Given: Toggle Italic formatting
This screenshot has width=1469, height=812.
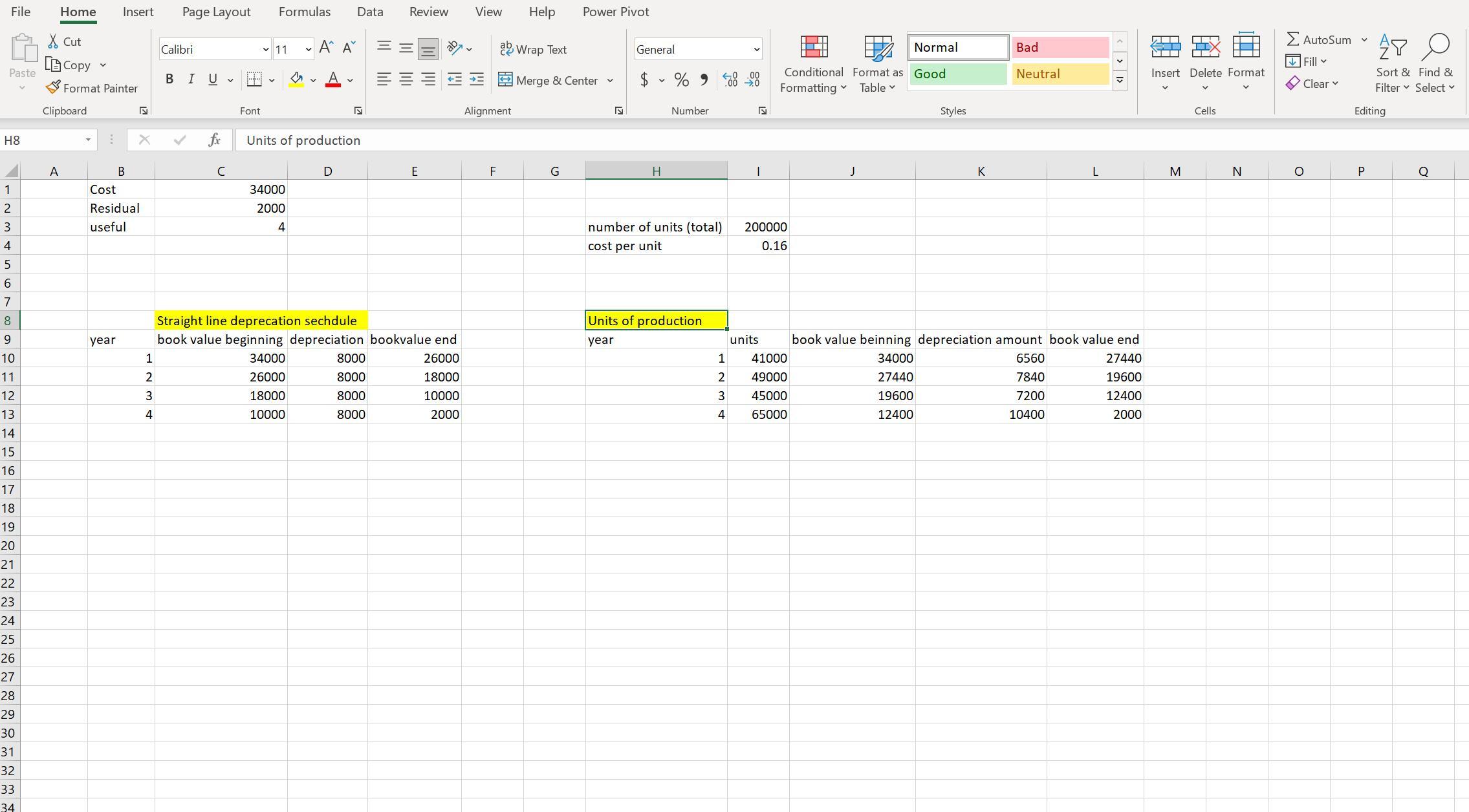Looking at the screenshot, I should point(191,80).
